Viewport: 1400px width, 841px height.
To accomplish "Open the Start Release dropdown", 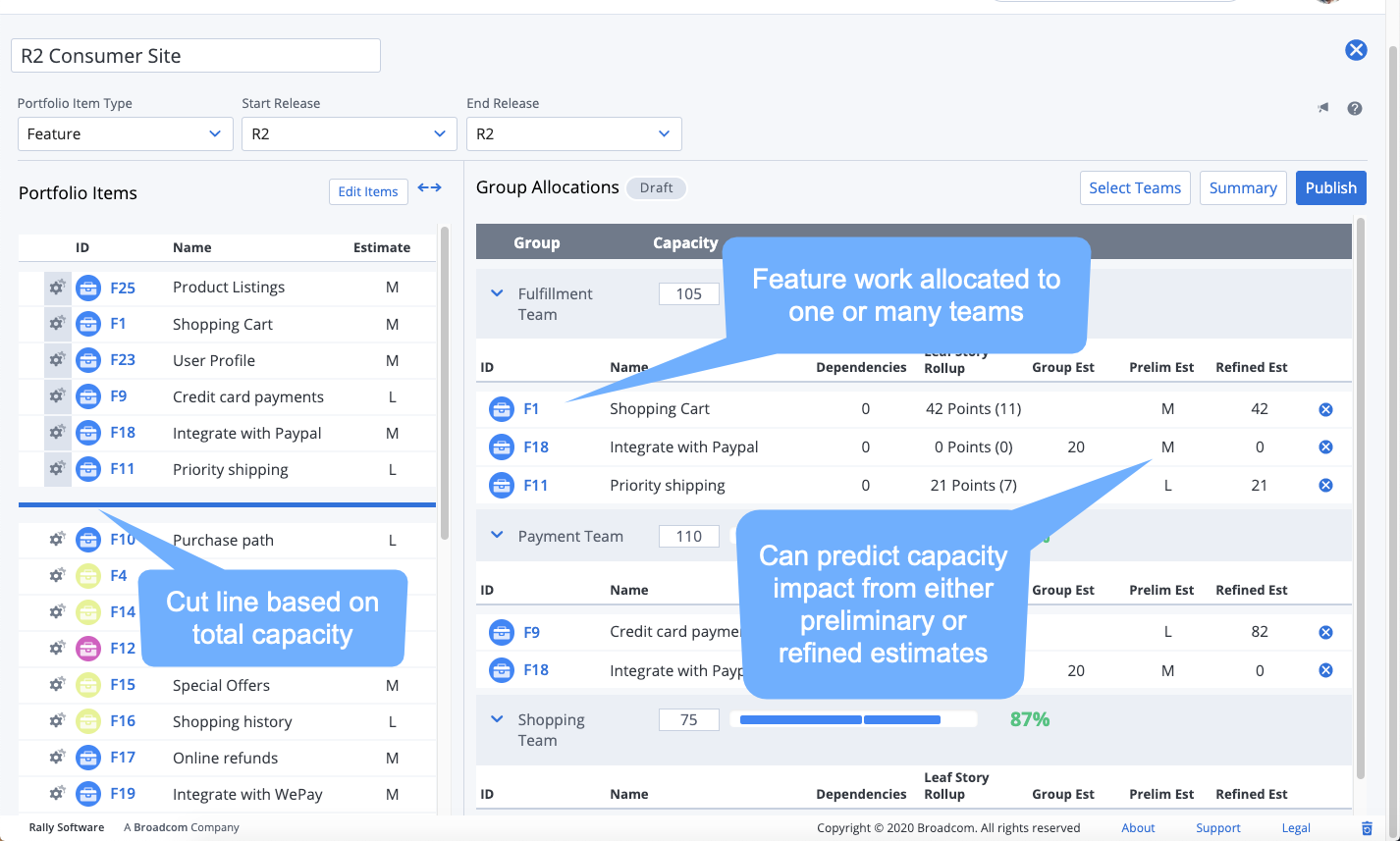I will [349, 134].
